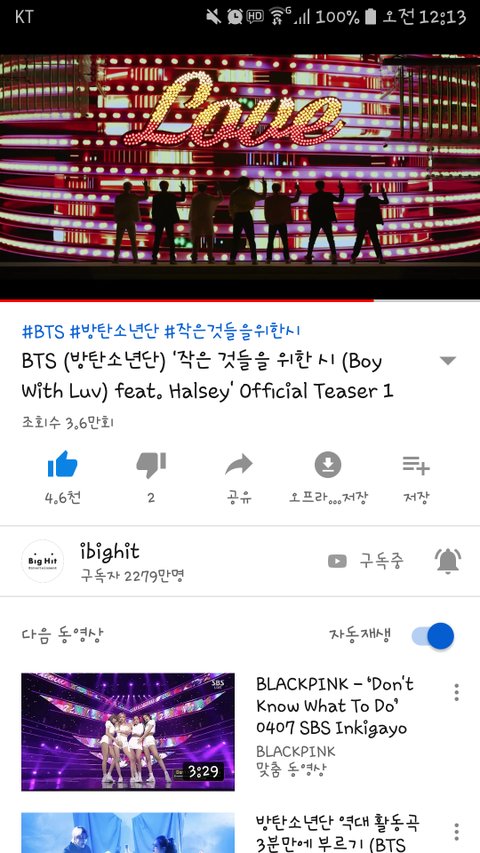
Task: Tap the offline download icon
Action: tap(328, 465)
